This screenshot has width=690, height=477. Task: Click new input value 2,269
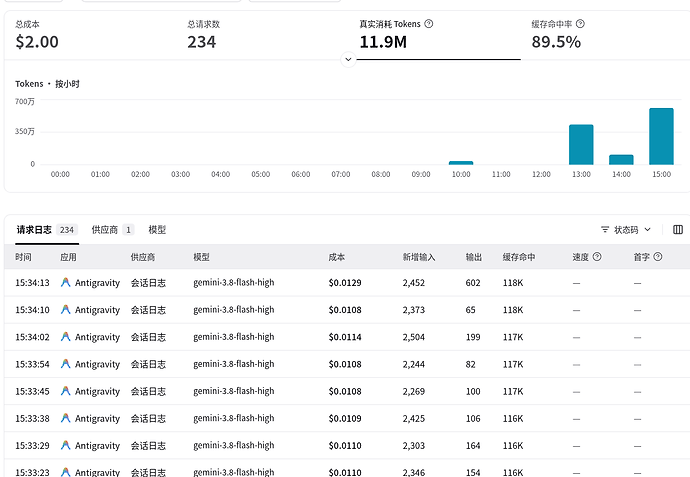coord(413,391)
